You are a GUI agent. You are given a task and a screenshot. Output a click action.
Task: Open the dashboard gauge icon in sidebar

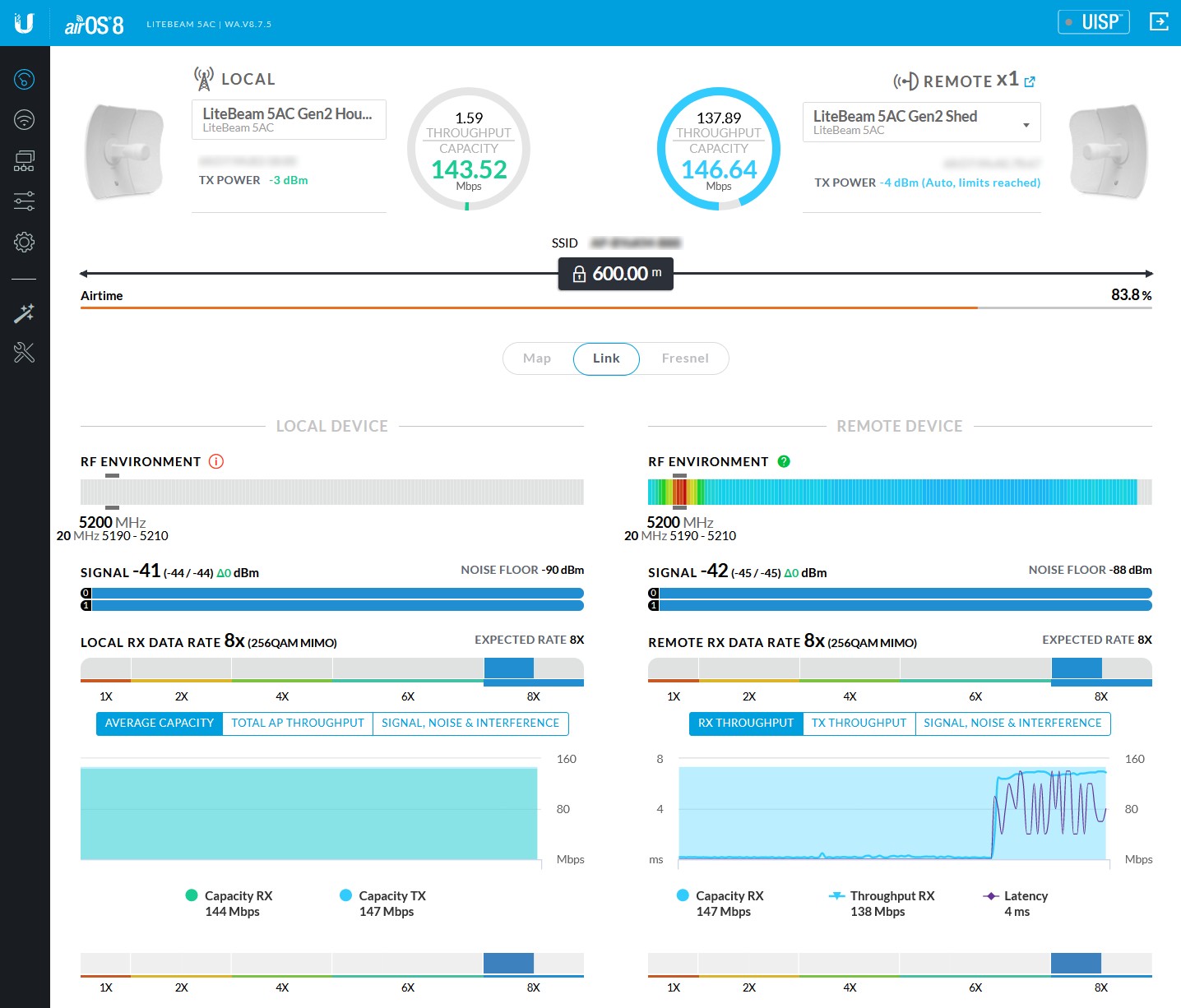pos(25,80)
